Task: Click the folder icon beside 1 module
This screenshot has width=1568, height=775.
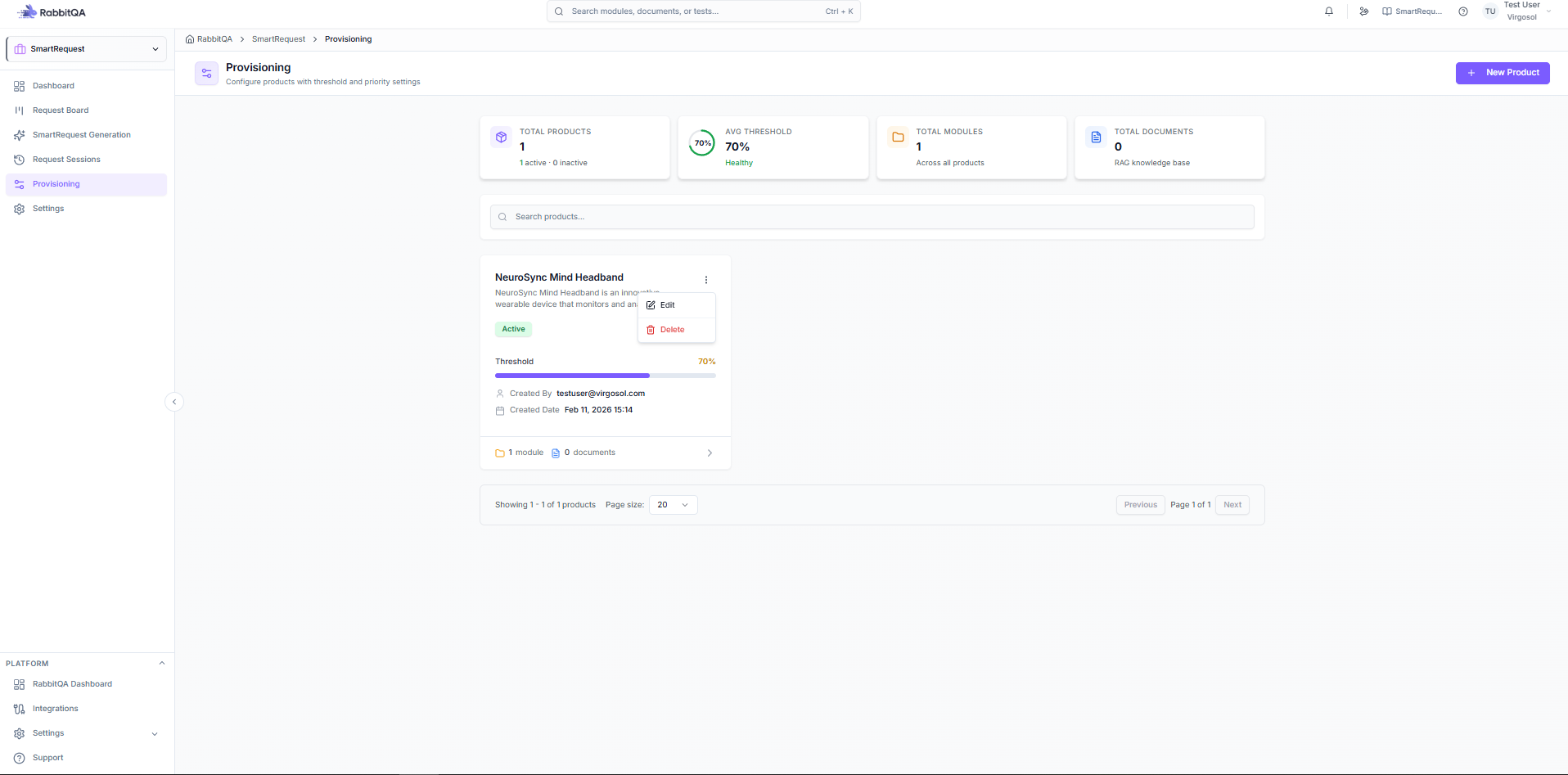Action: coord(500,453)
